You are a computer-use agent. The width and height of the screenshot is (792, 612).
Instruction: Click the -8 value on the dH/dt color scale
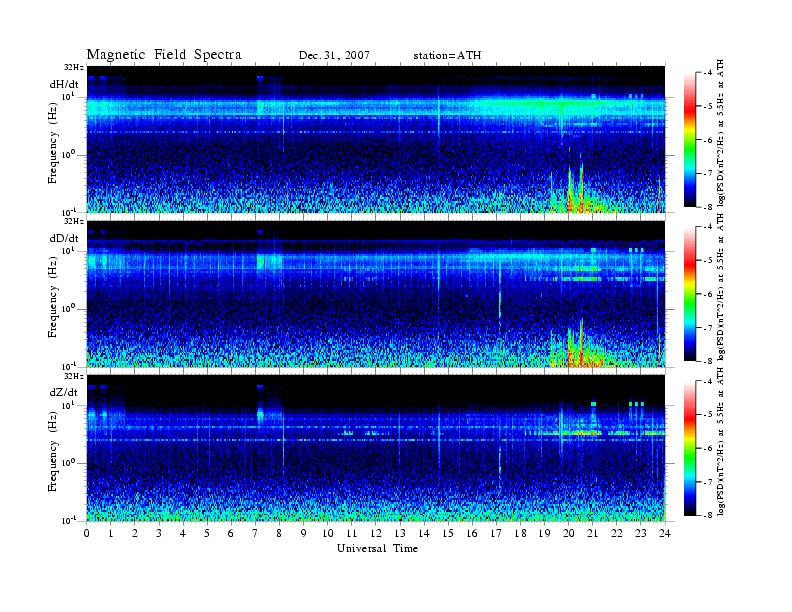709,207
